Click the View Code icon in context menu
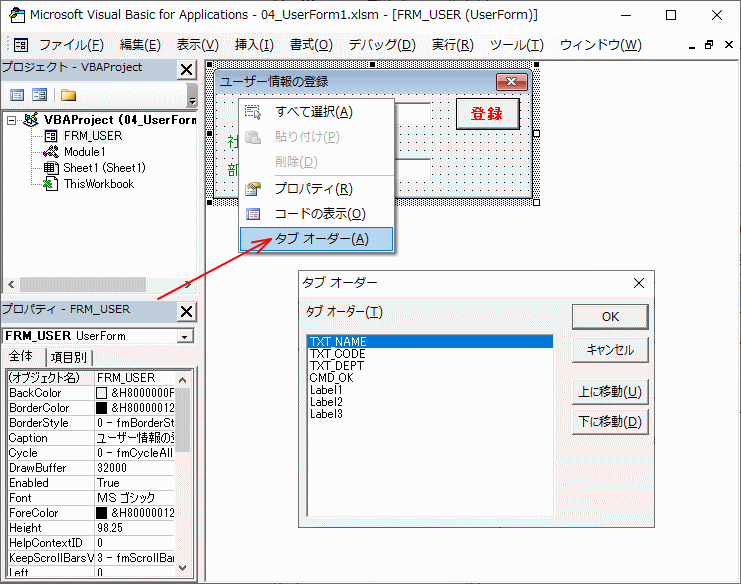Viewport: 741px width, 584px height. point(253,214)
